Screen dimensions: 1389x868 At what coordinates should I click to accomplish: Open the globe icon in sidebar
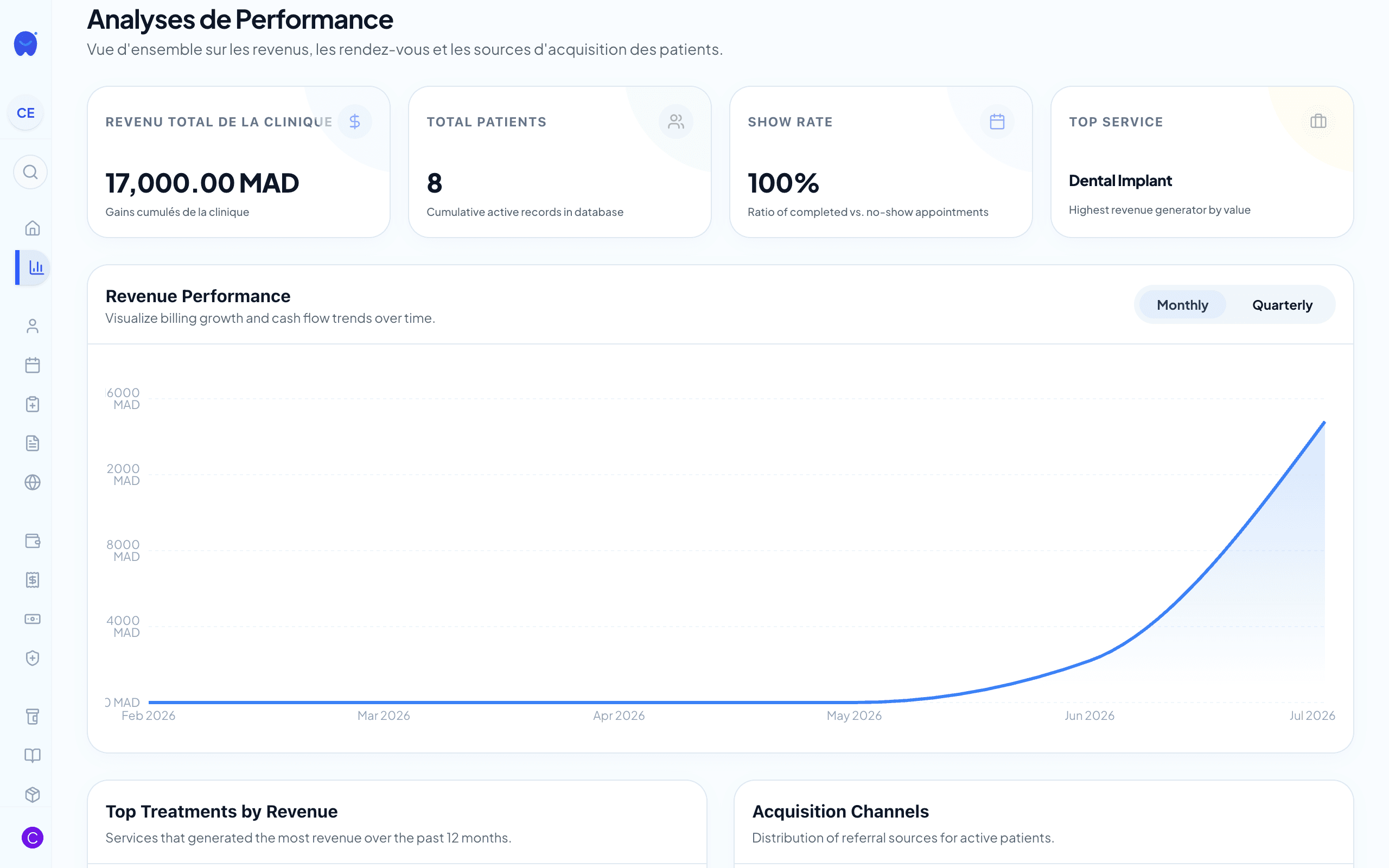click(x=33, y=482)
